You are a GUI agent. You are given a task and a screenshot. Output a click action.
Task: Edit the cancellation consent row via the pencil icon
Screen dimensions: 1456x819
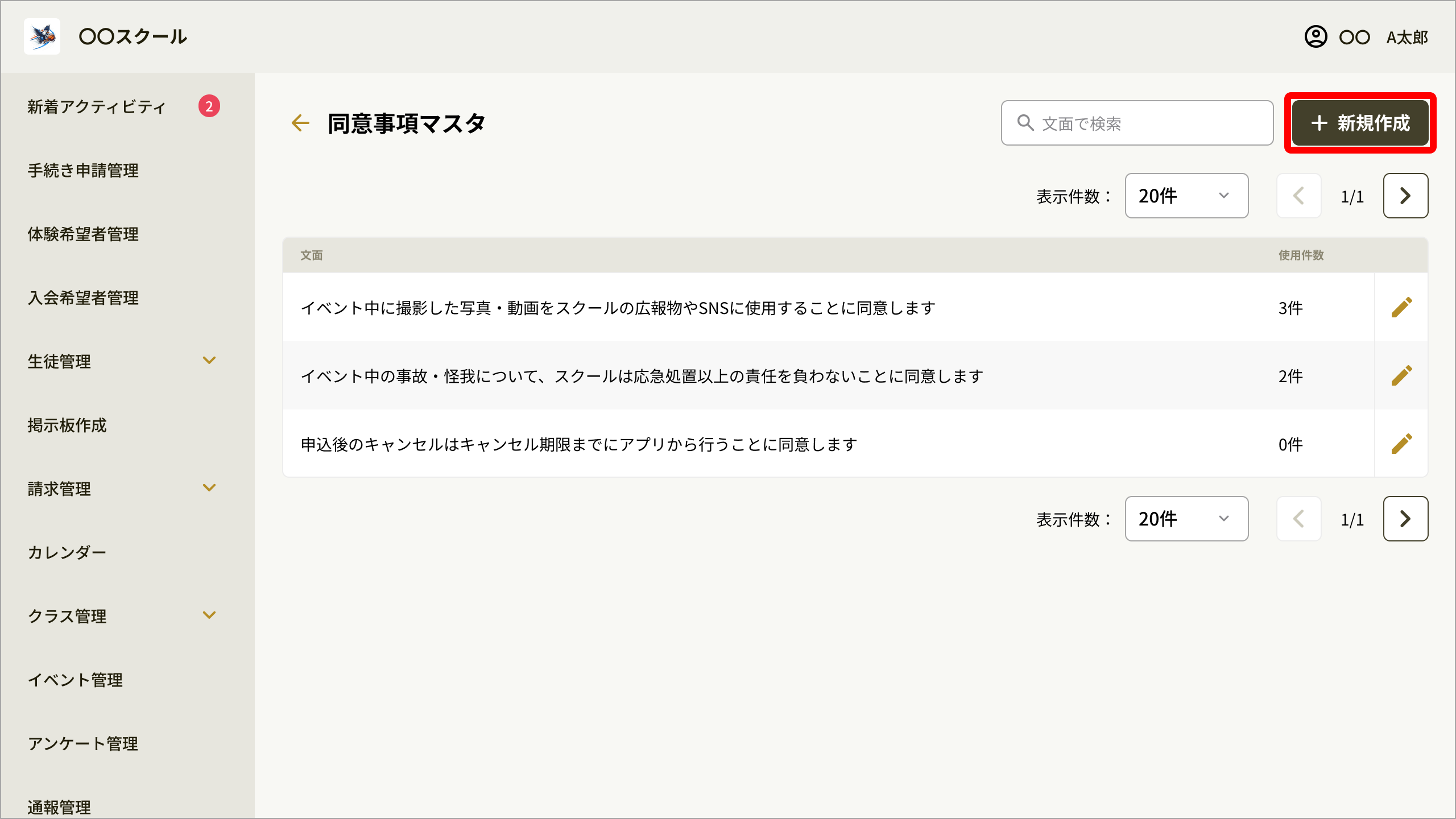(x=1401, y=444)
